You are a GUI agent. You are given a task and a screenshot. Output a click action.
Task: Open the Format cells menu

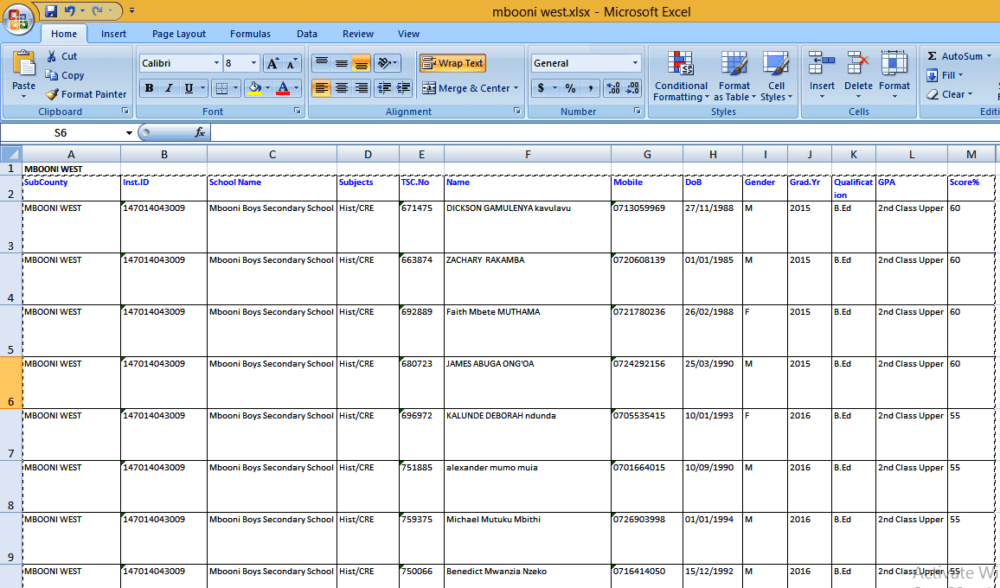pos(894,75)
